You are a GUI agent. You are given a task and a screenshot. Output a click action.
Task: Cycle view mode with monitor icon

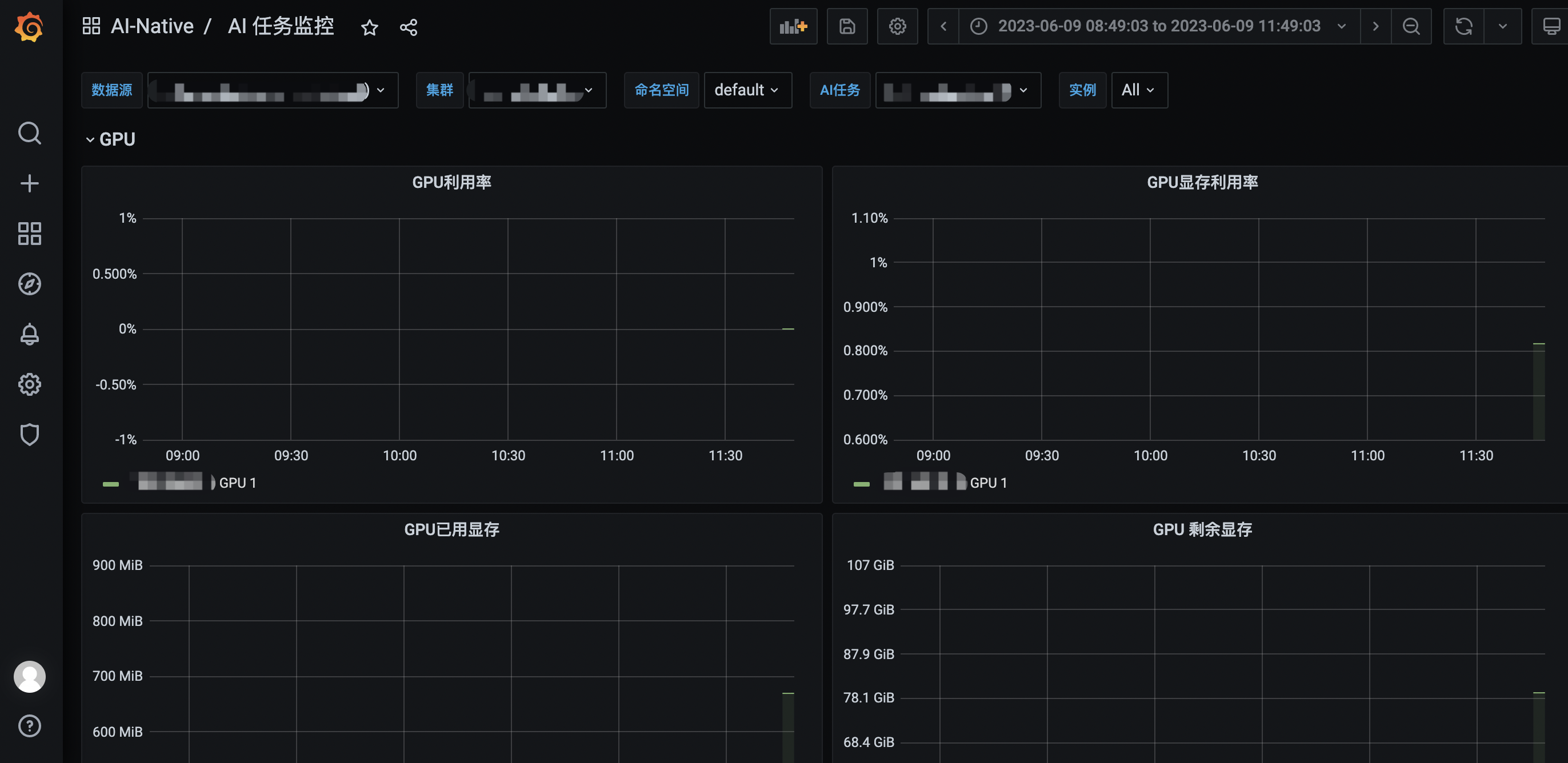[x=1551, y=26]
